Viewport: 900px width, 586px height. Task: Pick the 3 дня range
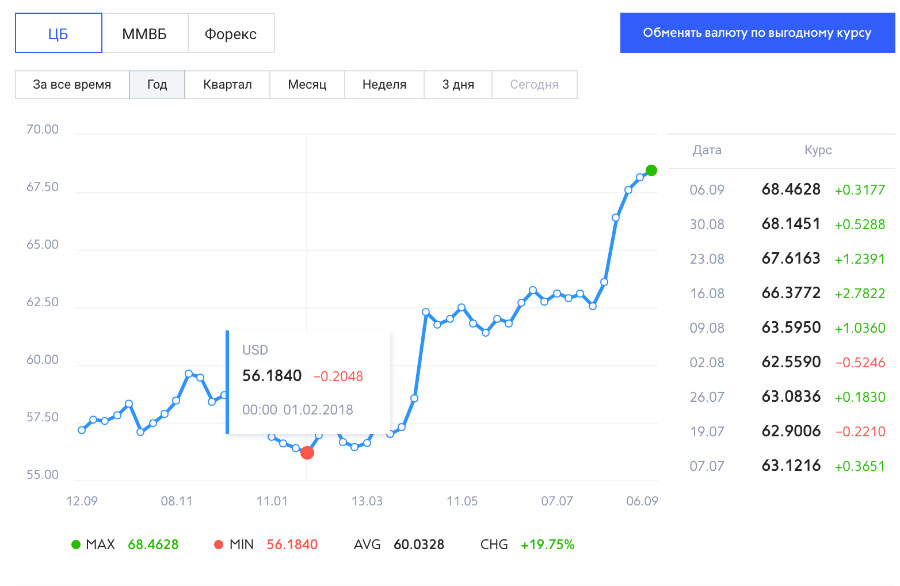(458, 84)
